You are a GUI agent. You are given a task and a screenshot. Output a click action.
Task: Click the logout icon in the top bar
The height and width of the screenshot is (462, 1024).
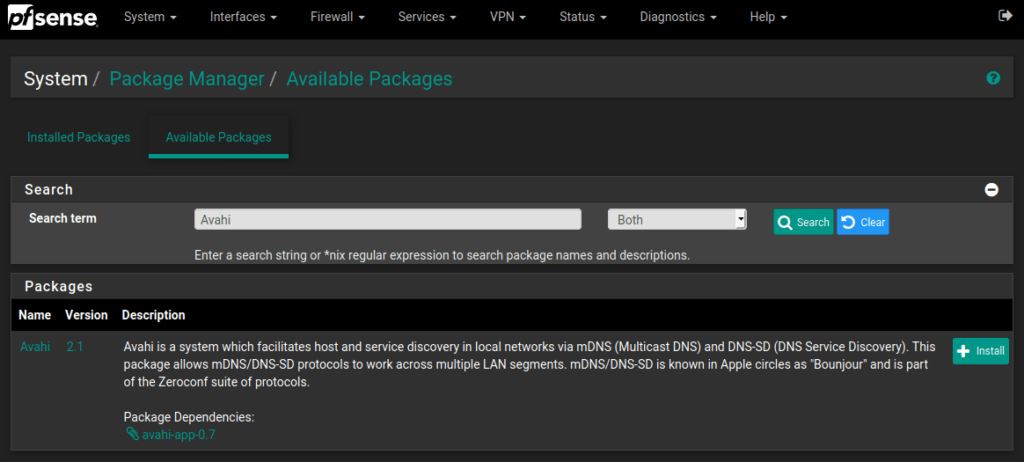pyautogui.click(x=1005, y=16)
